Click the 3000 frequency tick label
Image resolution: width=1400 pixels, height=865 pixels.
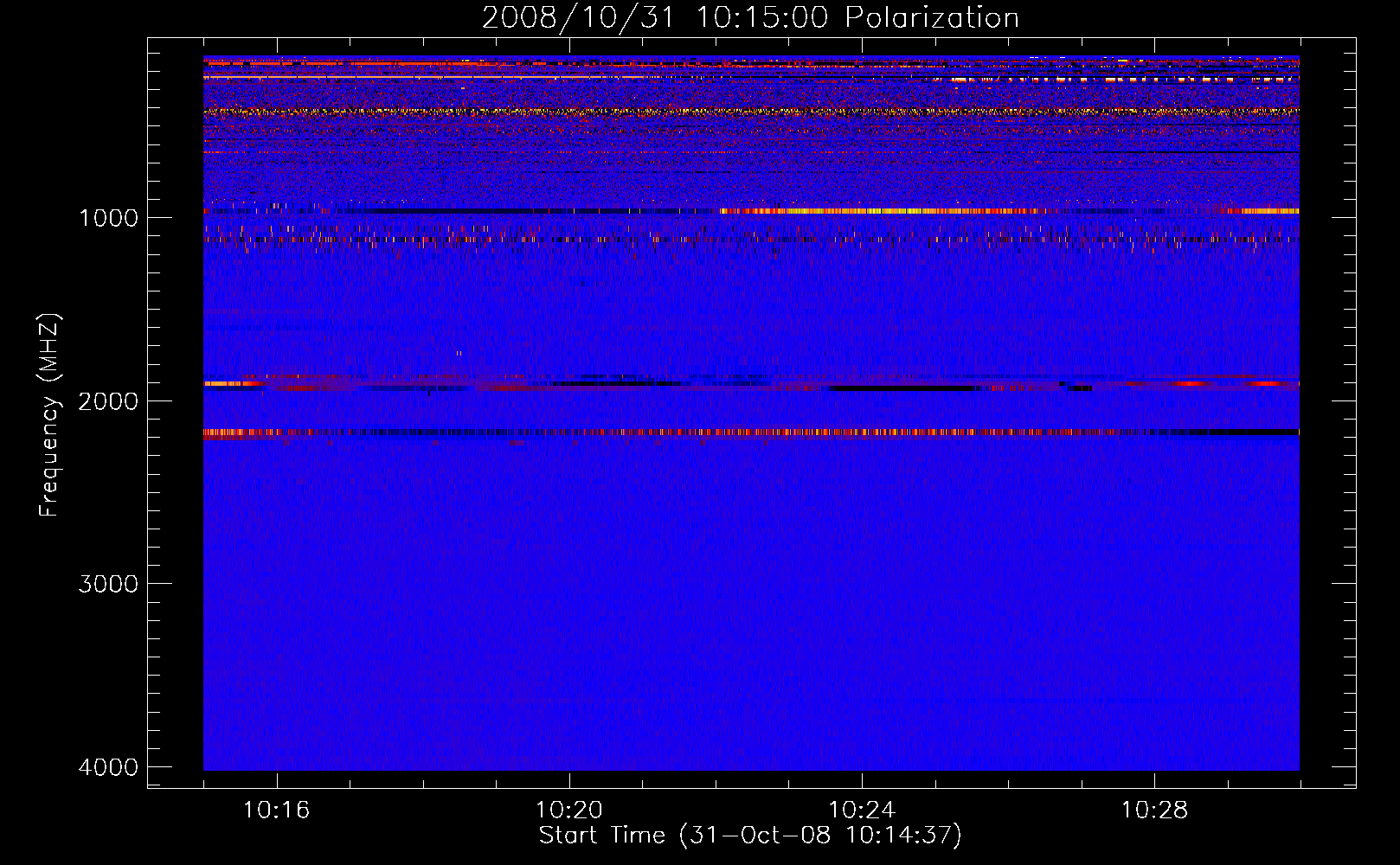[x=108, y=584]
